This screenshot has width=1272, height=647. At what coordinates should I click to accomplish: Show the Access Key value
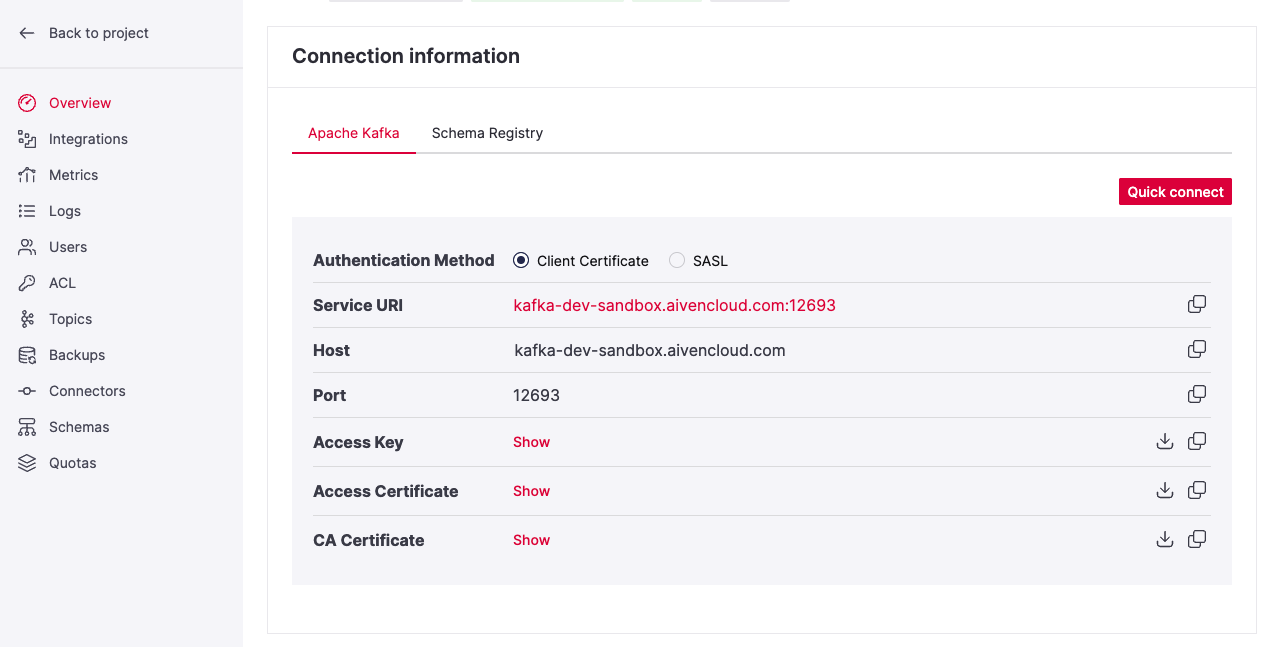coord(531,441)
